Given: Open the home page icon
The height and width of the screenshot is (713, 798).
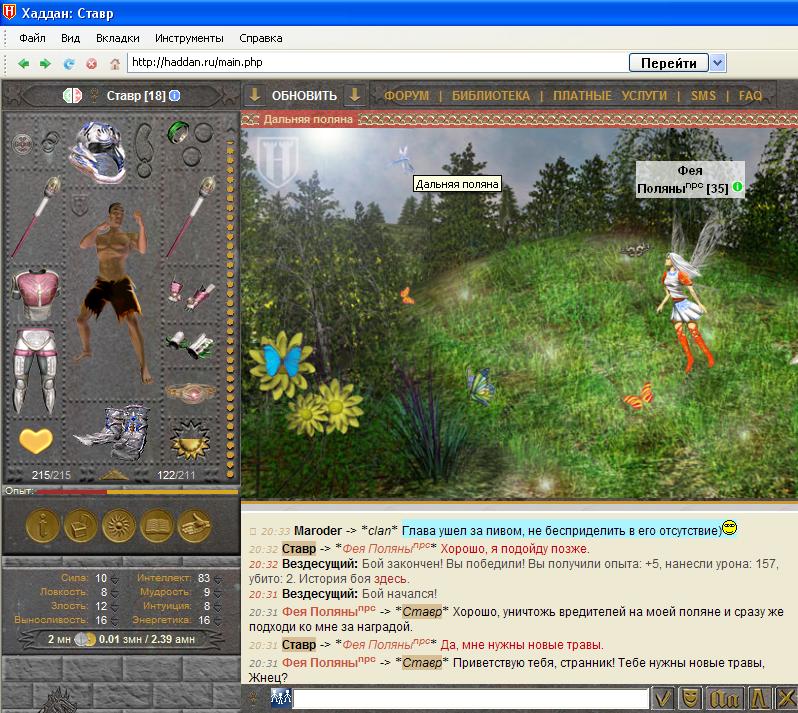Looking at the screenshot, I should (115, 64).
